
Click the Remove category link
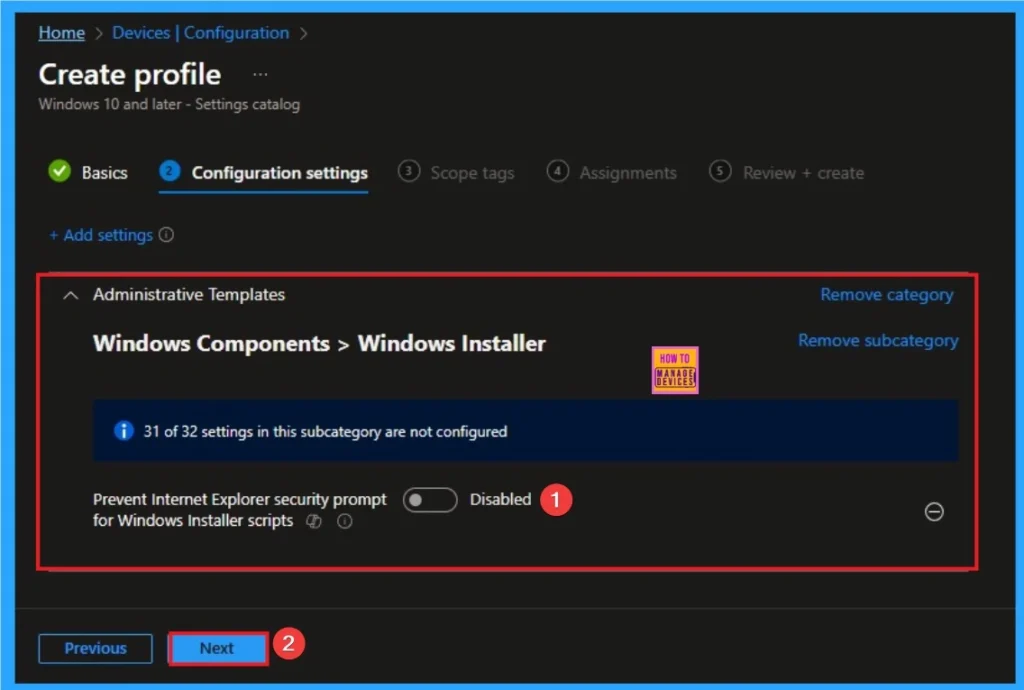[x=886, y=294]
